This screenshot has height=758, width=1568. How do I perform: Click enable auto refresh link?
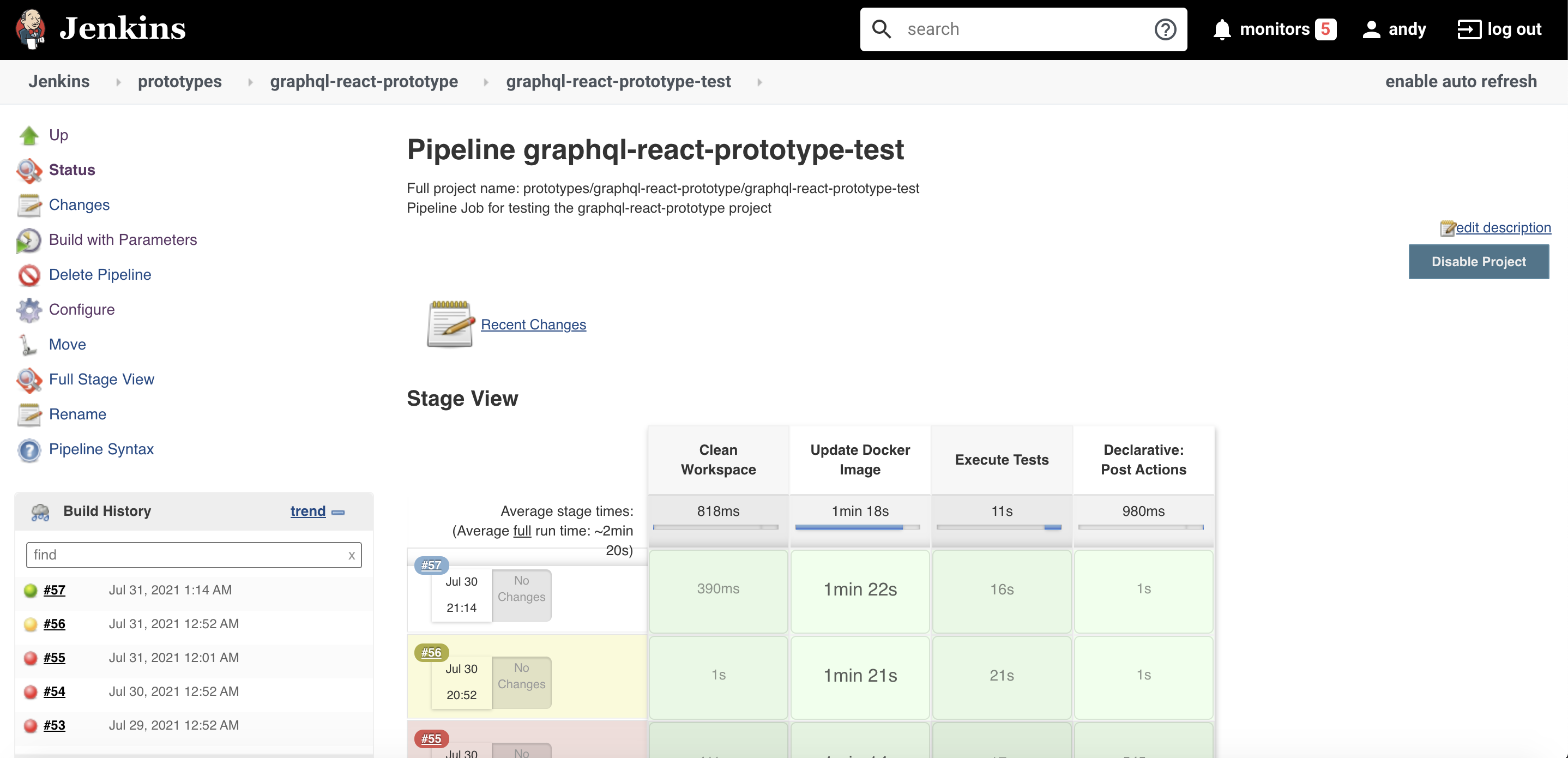1461,82
